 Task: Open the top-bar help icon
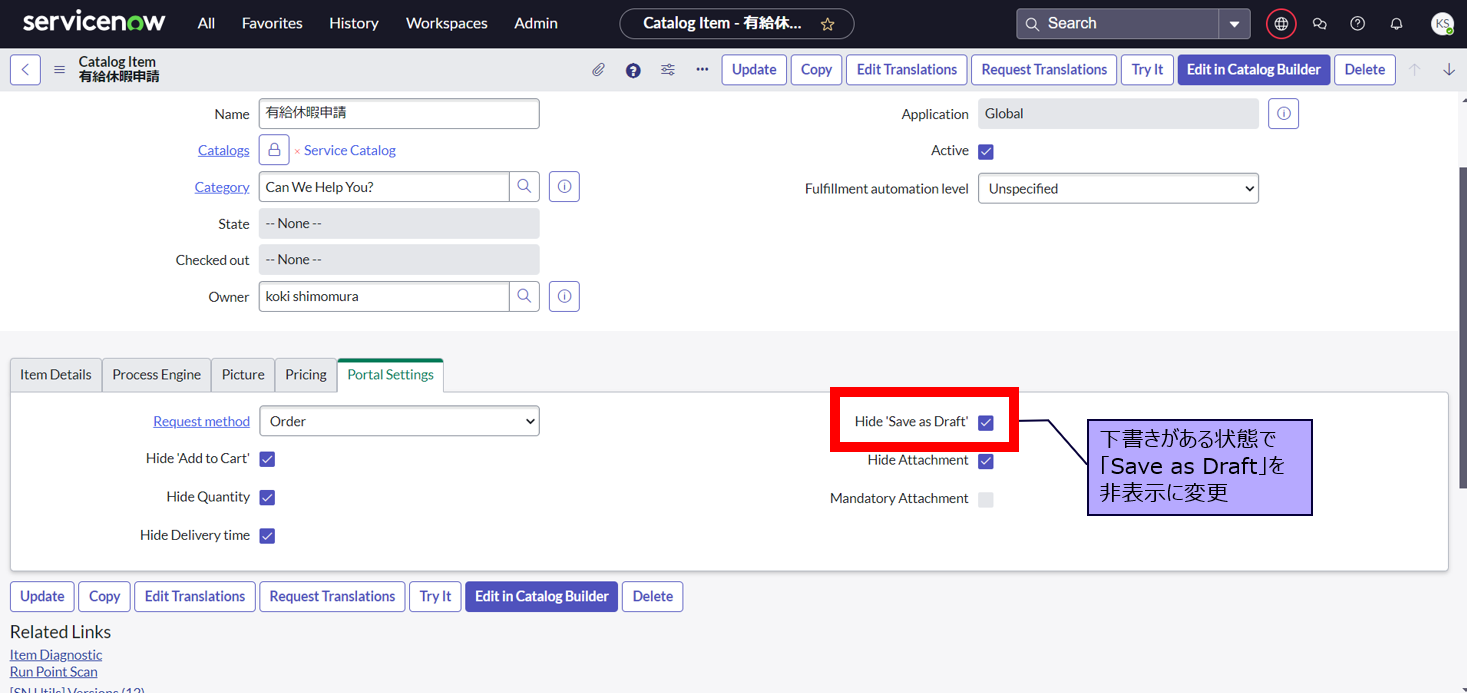coord(1358,23)
